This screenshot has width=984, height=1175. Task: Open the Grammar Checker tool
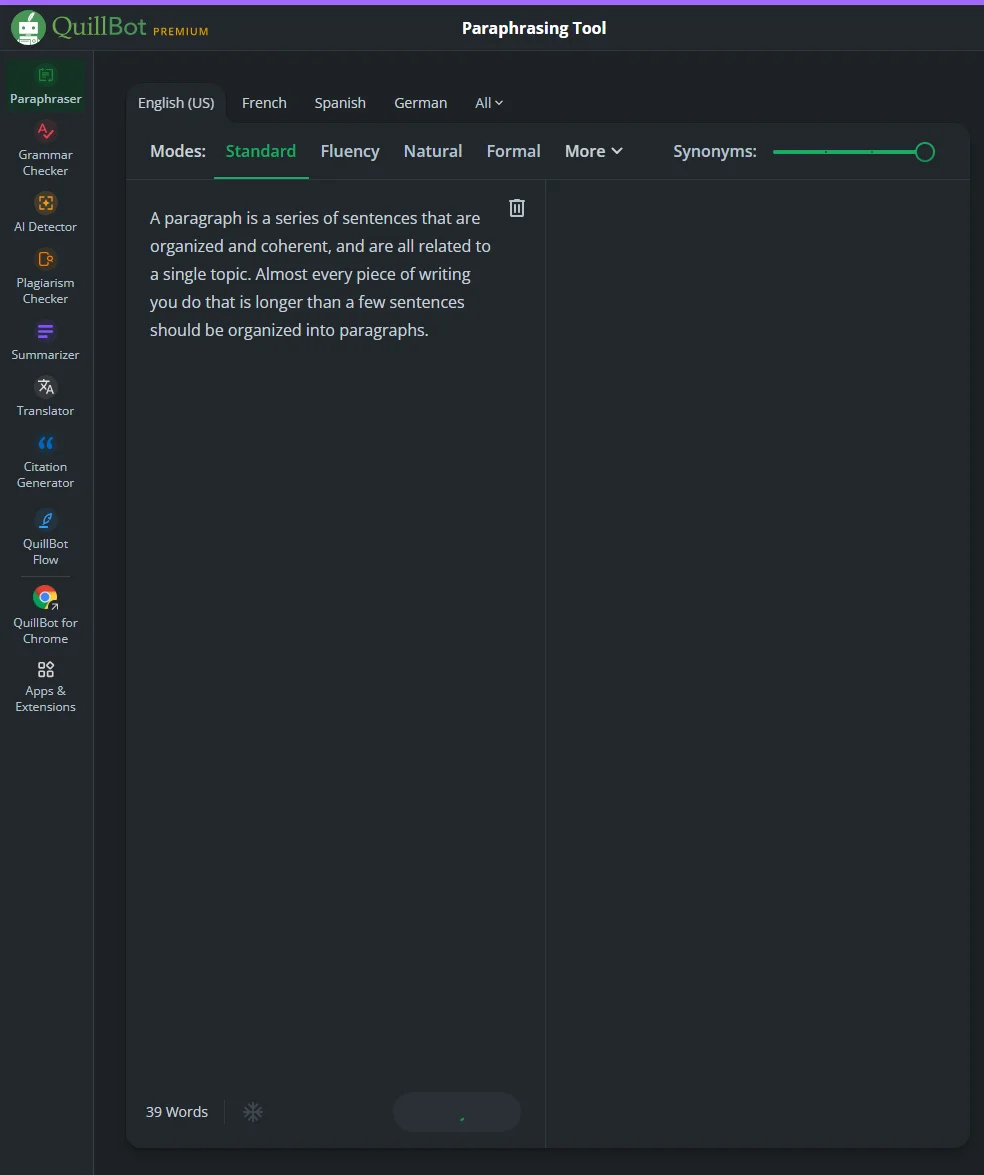point(46,150)
